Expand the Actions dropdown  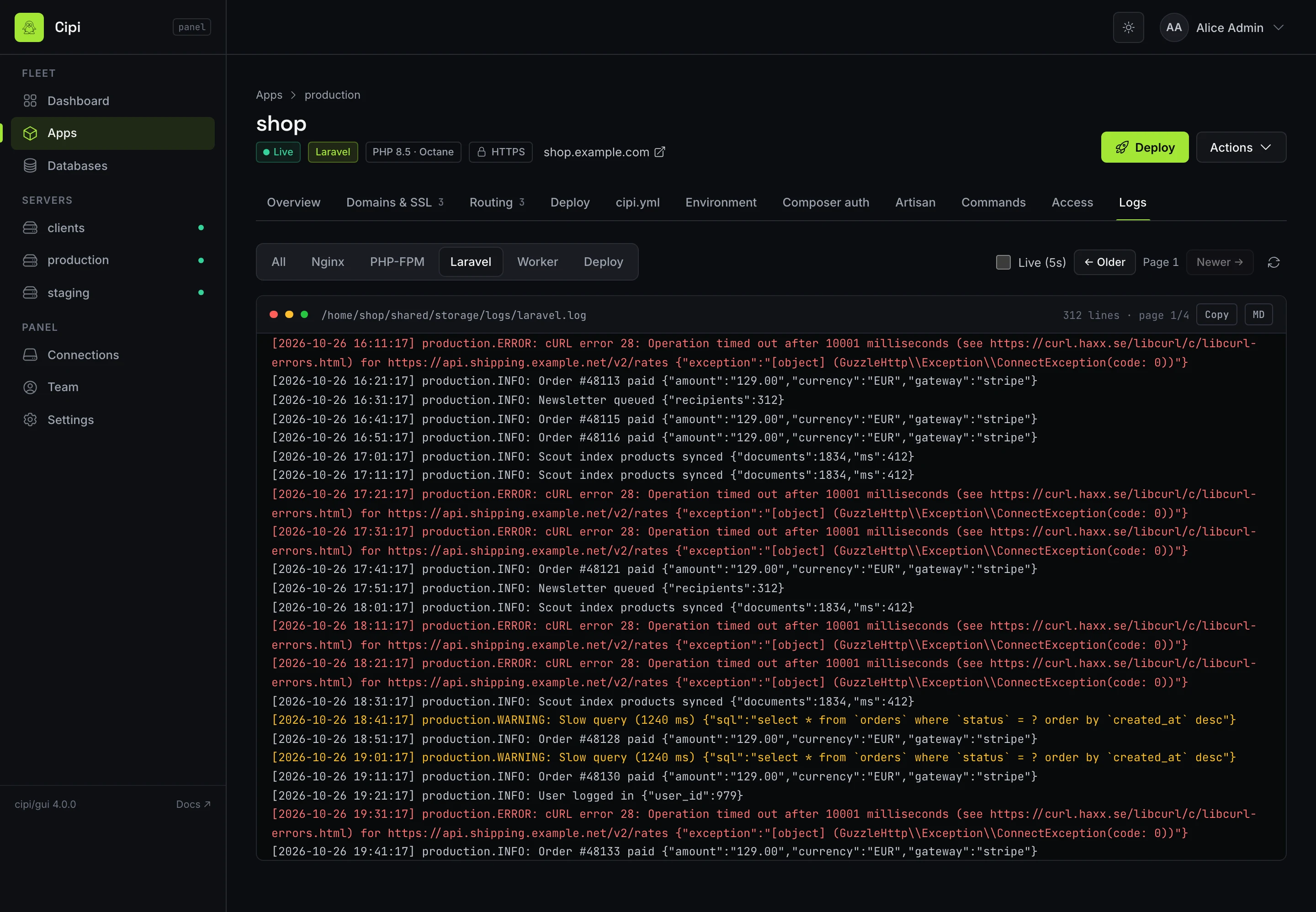pos(1241,148)
